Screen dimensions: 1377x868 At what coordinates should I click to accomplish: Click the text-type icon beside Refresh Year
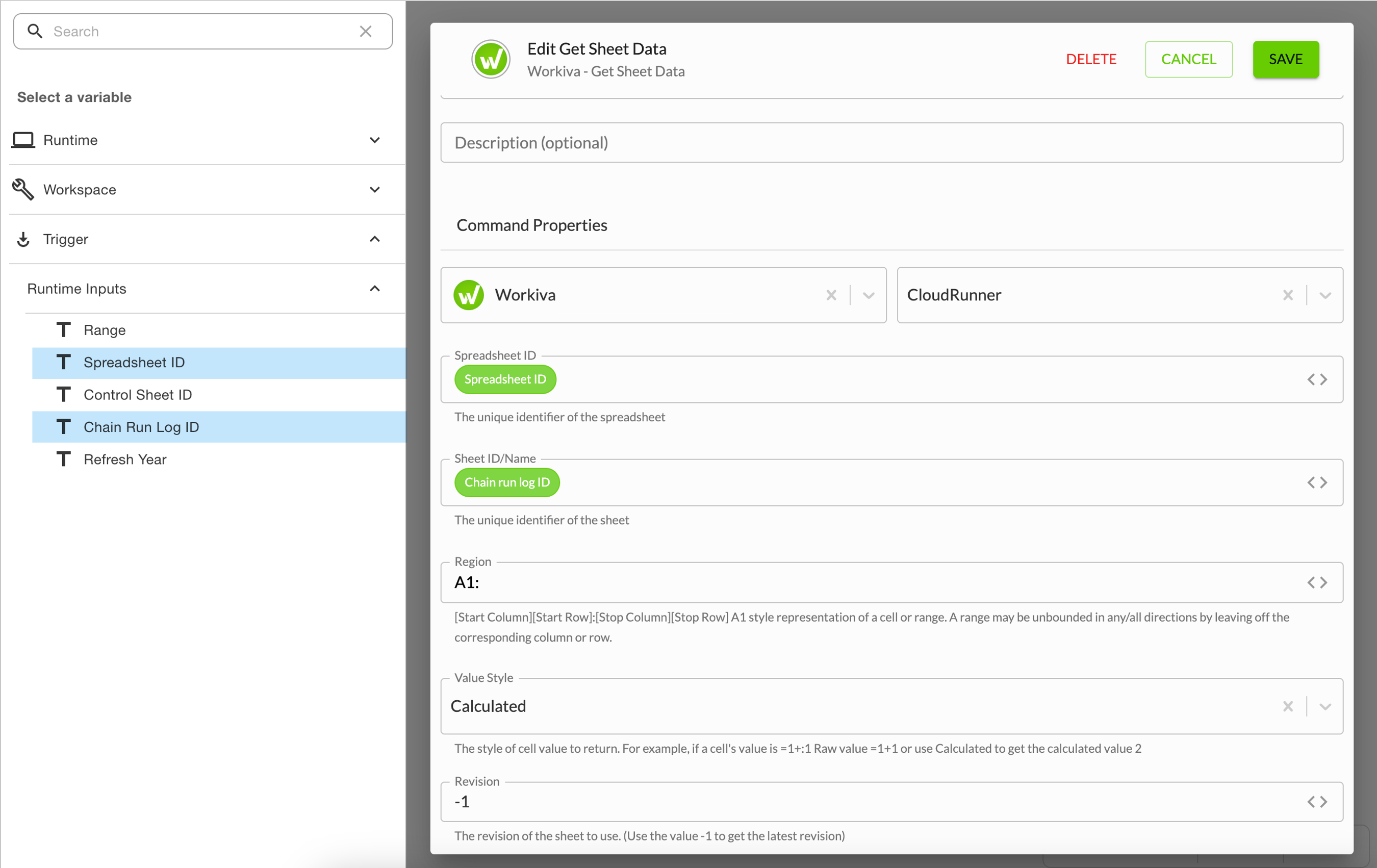click(63, 459)
